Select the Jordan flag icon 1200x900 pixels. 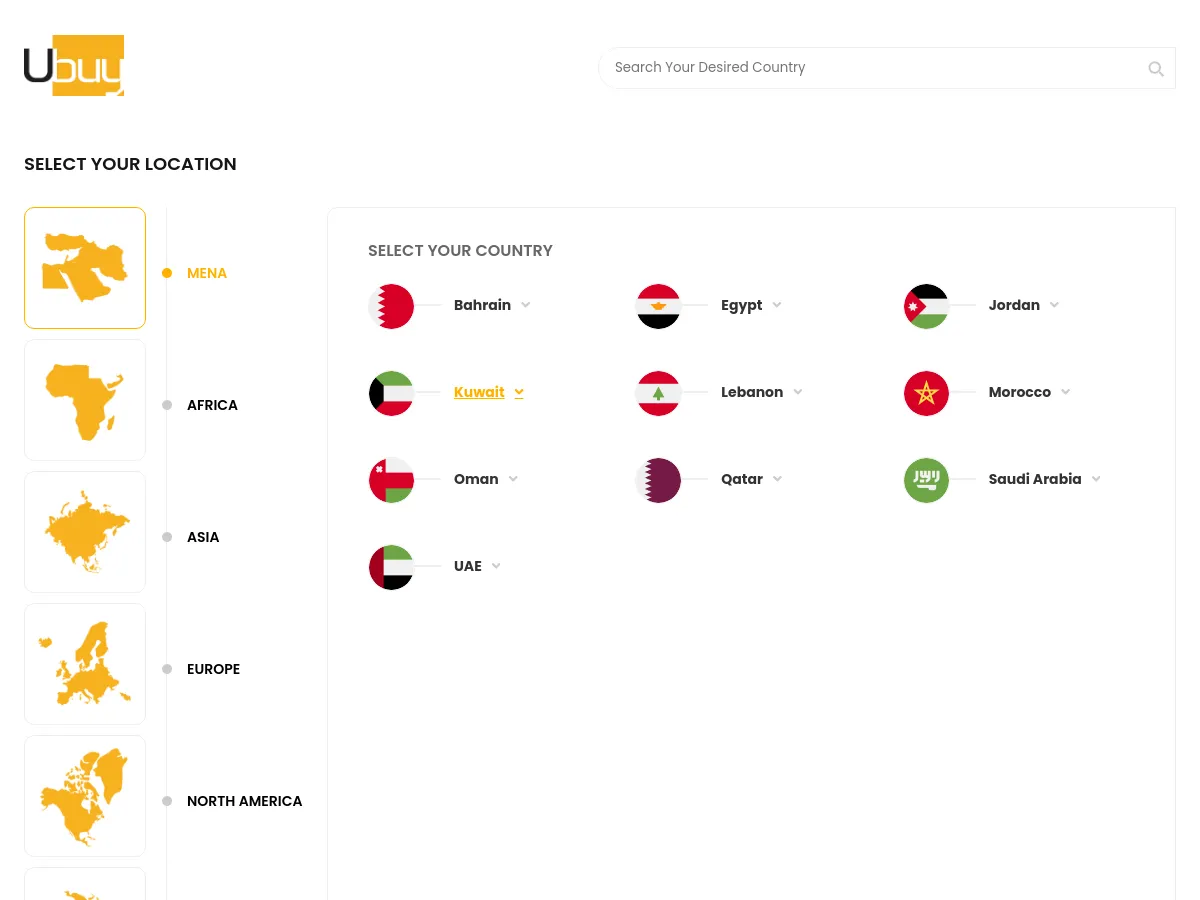click(926, 306)
